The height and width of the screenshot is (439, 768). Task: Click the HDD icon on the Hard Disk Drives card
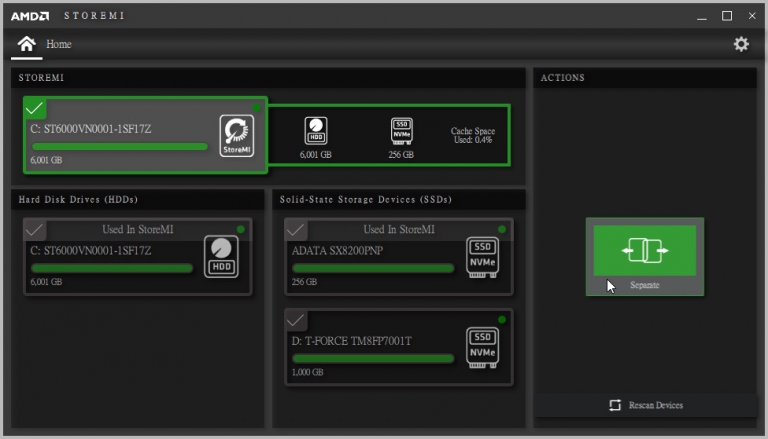pos(221,257)
